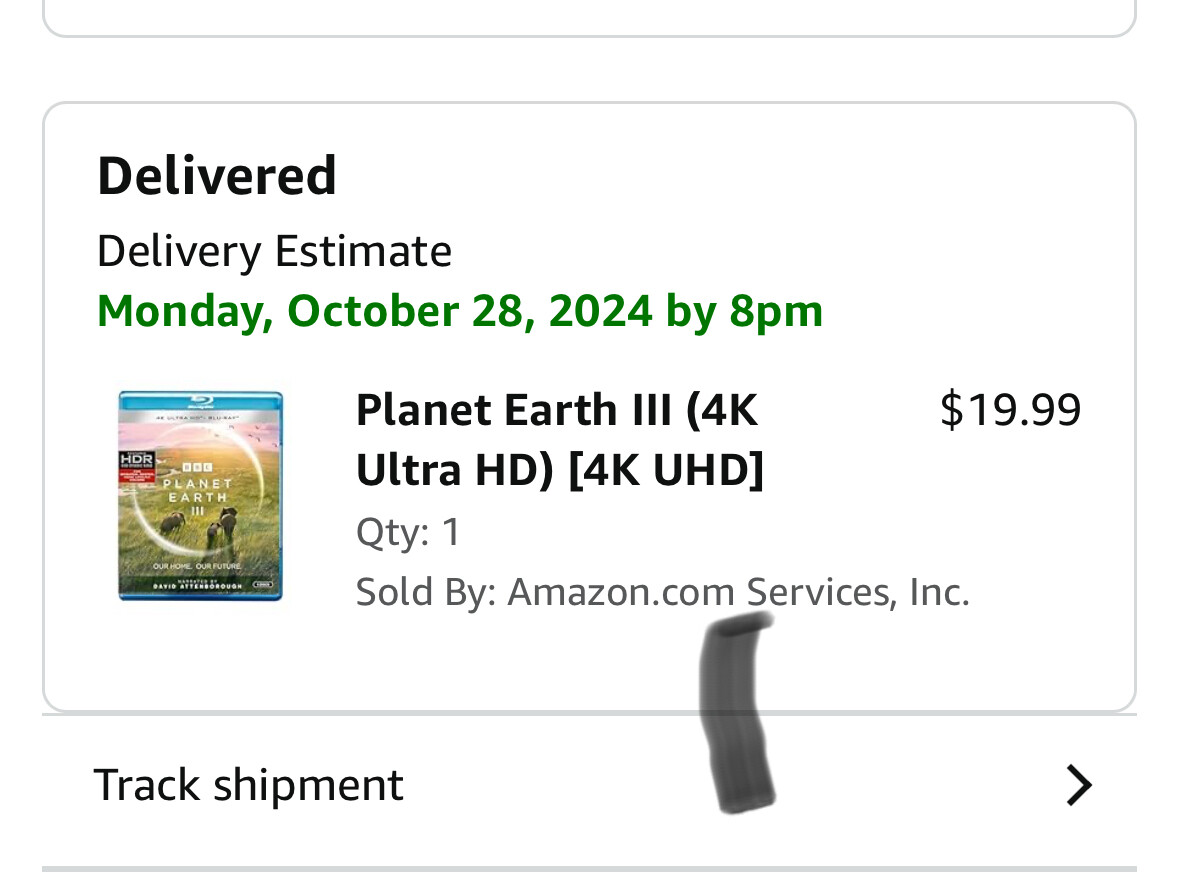Click the David Attenborough credit on cover
The image size is (1179, 890).
tap(197, 586)
